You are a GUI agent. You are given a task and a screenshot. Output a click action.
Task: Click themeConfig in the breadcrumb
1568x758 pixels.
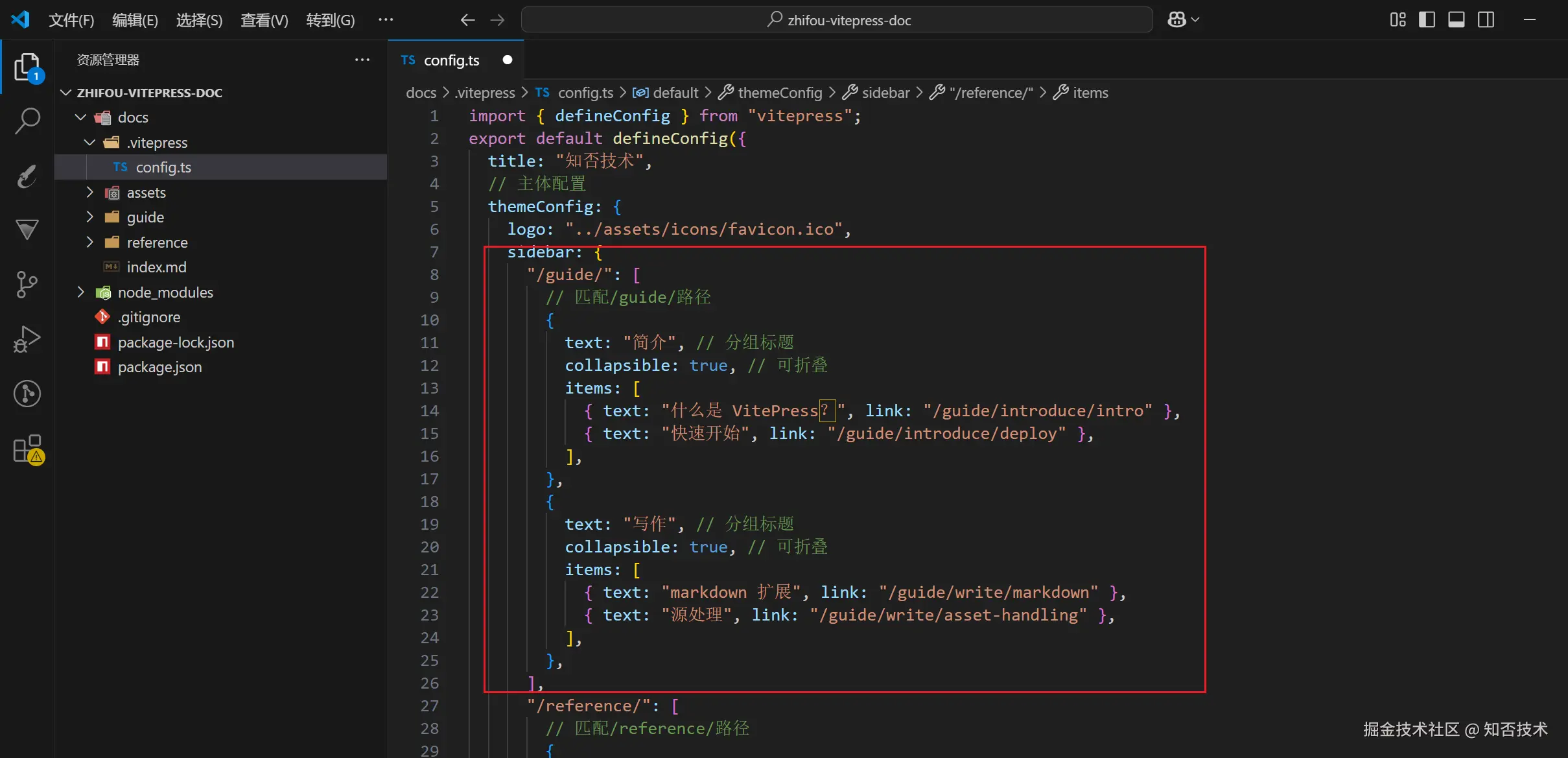point(779,93)
